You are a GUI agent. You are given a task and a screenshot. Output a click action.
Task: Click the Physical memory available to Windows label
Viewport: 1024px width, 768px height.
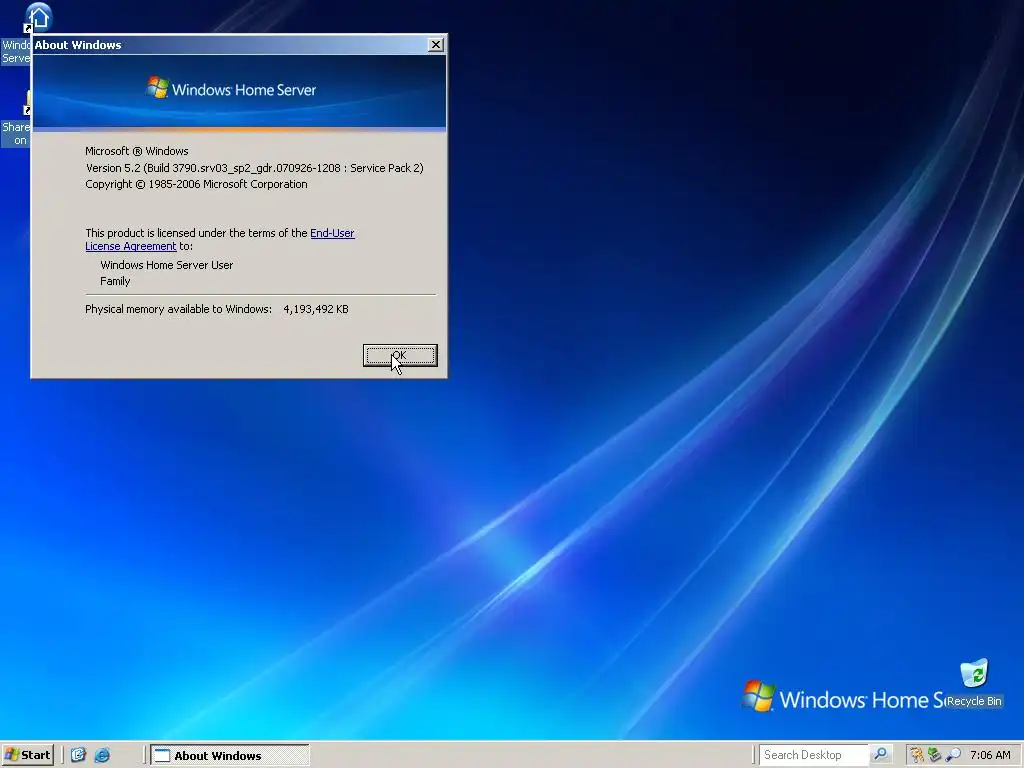pos(178,309)
